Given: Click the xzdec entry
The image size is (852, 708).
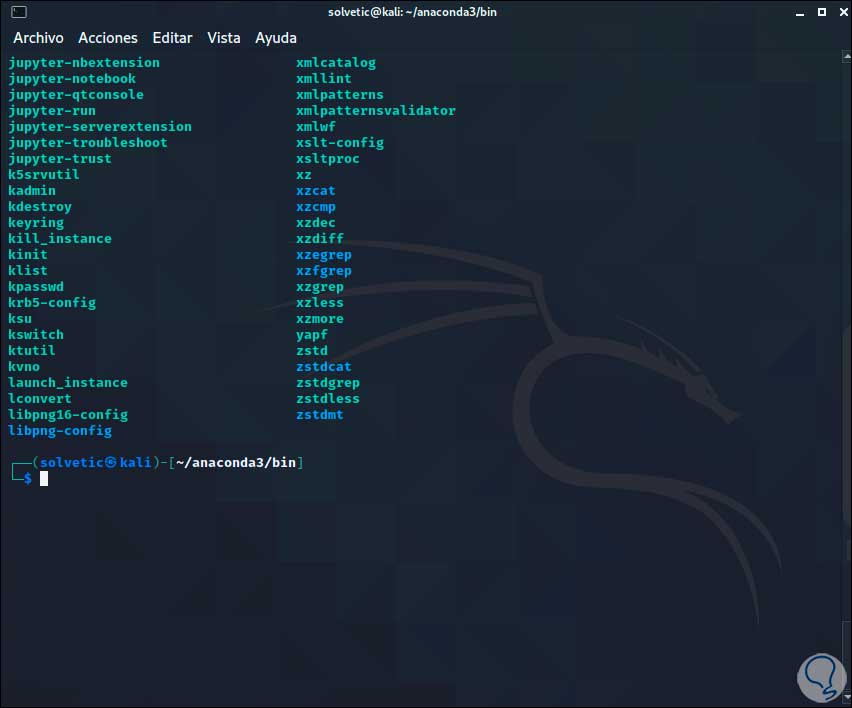Looking at the screenshot, I should click(x=316, y=223).
